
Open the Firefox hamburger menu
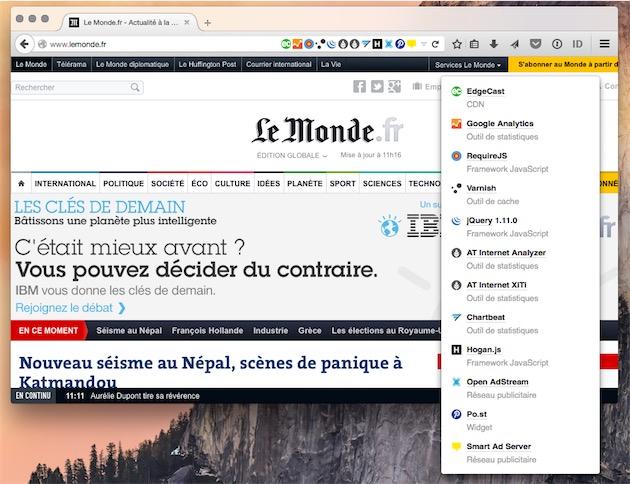tap(605, 44)
